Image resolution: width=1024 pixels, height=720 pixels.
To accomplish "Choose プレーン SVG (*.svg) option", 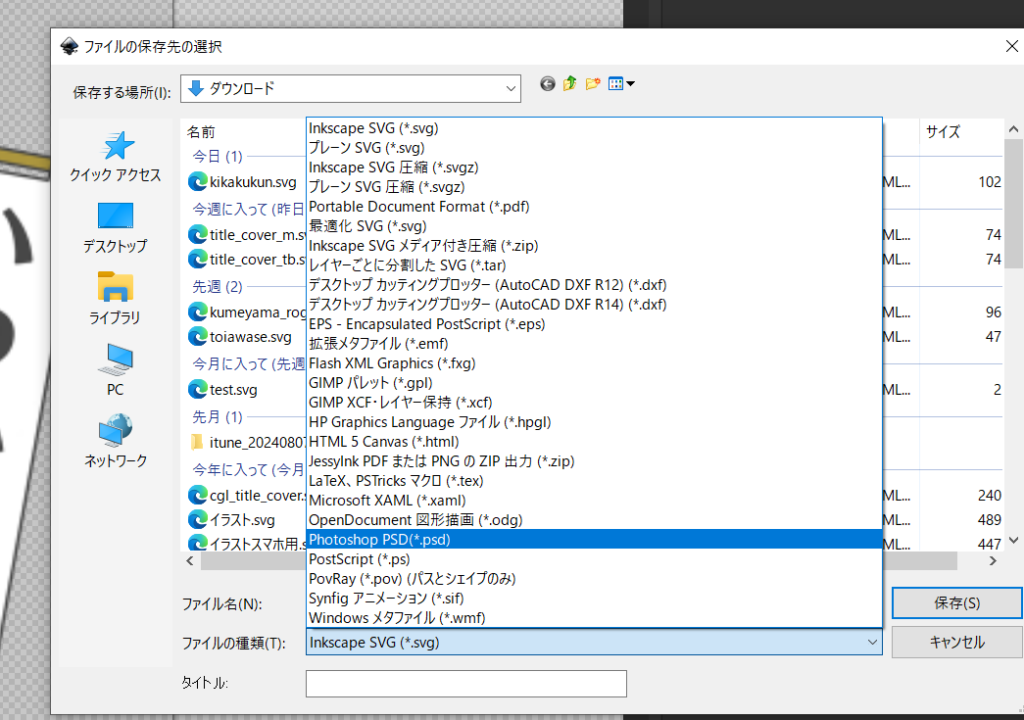I will coord(594,148).
